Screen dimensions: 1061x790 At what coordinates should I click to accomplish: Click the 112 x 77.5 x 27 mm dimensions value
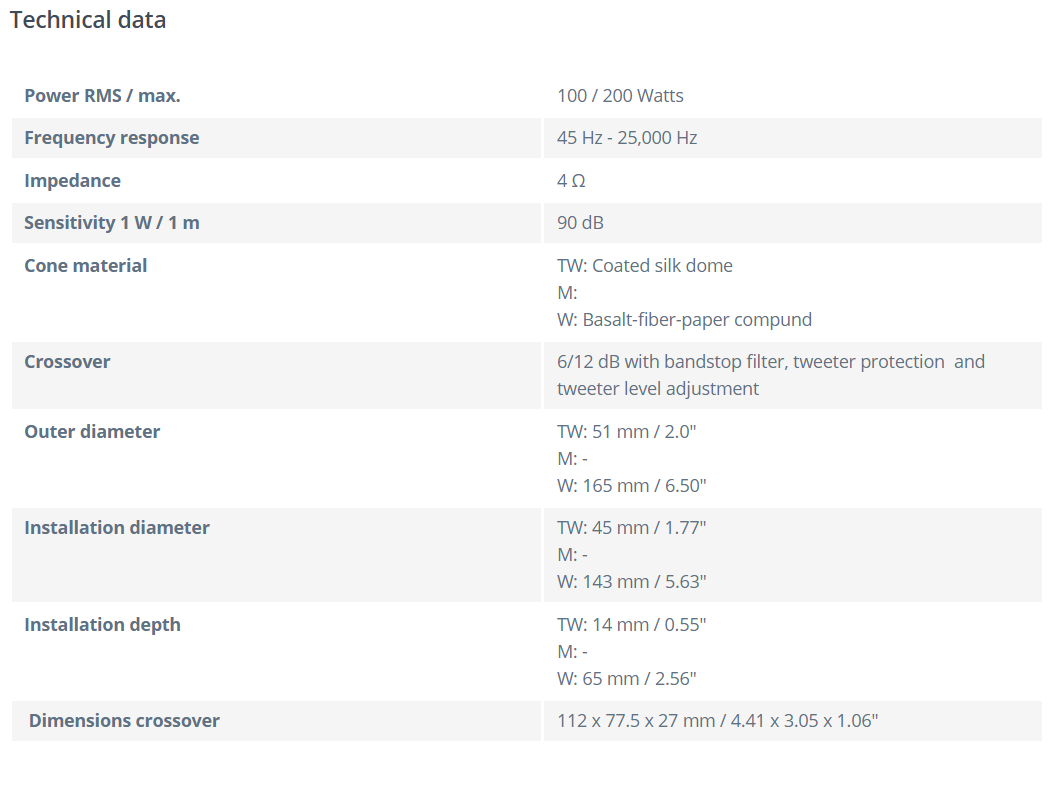(x=717, y=721)
